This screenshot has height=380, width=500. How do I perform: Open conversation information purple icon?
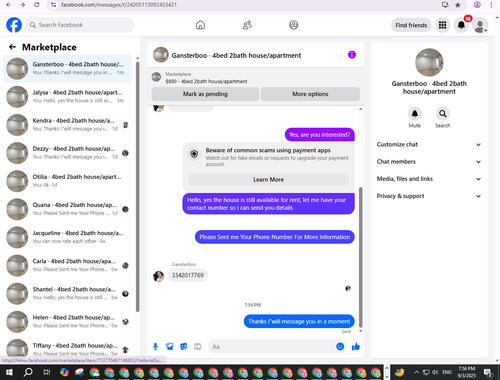tap(352, 55)
